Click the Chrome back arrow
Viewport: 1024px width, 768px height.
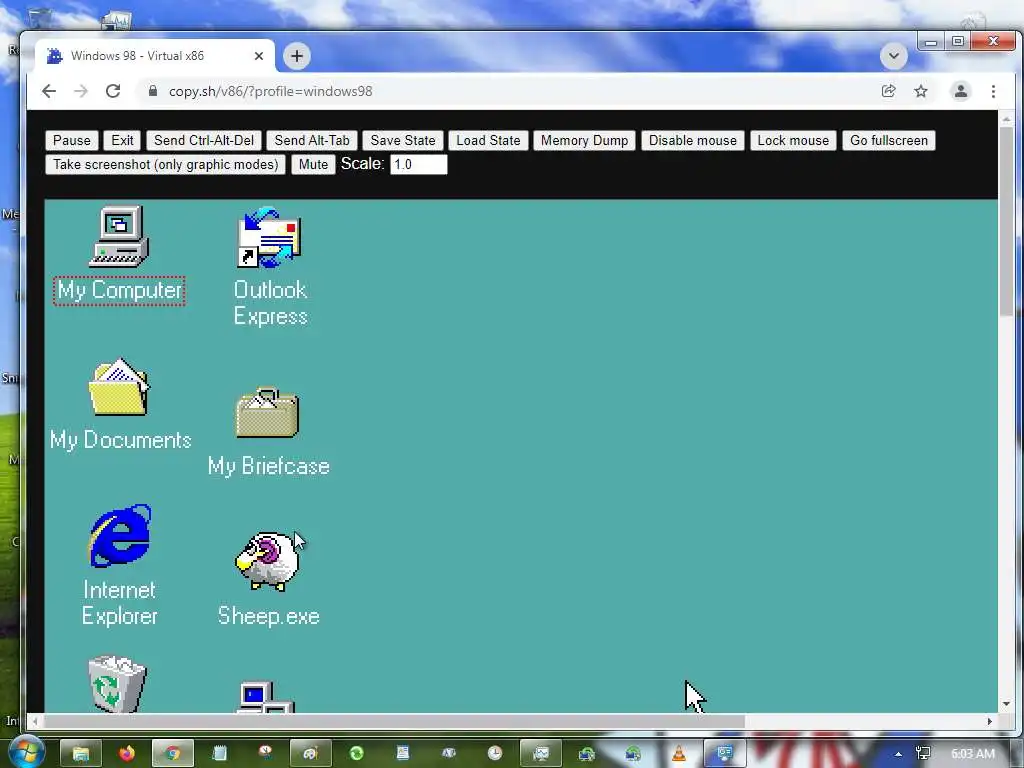click(49, 91)
